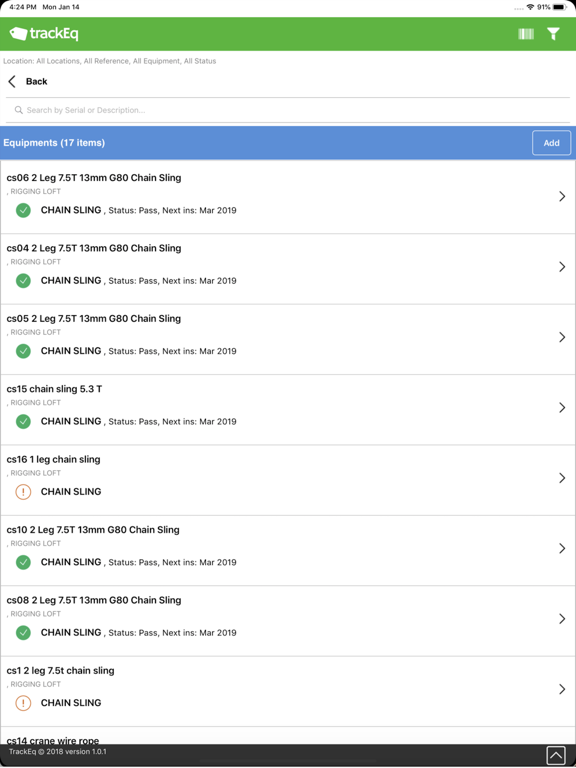Select cs10 2 Leg 7.5T Chain Sling title
Viewport: 576px width, 768px height.
coord(93,529)
